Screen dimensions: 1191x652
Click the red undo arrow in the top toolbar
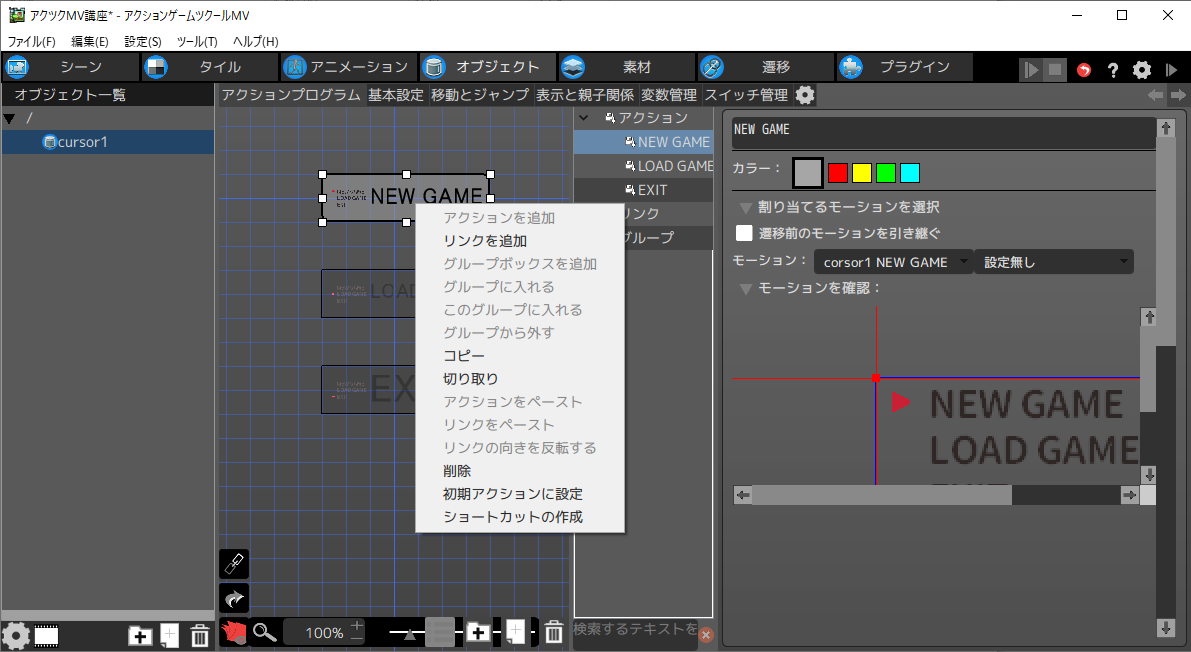pyautogui.click(x=1084, y=70)
